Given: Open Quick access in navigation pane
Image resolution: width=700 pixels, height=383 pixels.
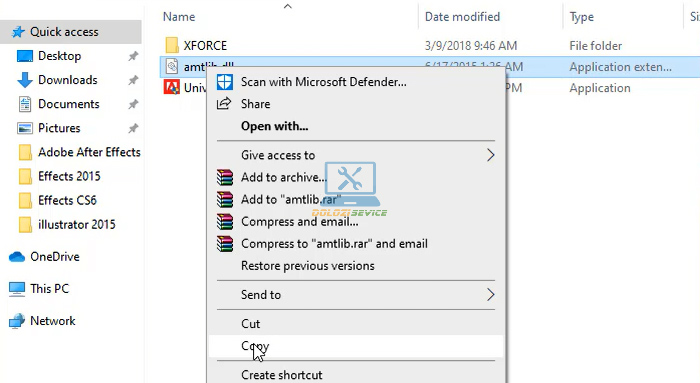Looking at the screenshot, I should pos(64,32).
